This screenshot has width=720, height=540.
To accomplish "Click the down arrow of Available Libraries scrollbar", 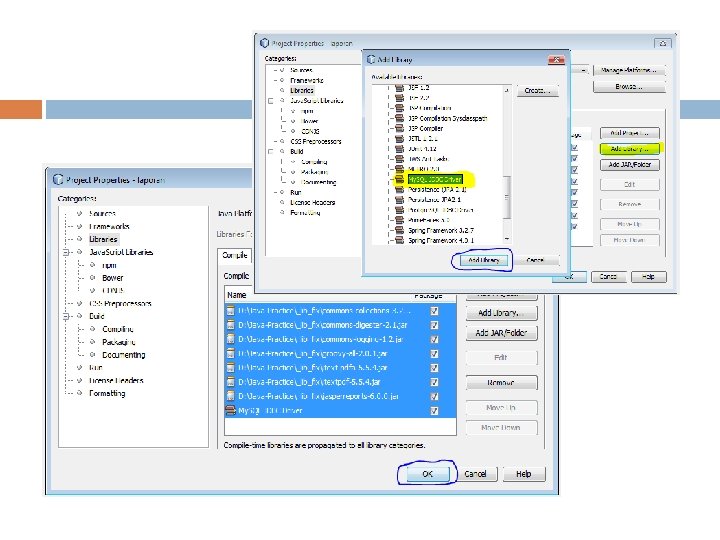I will pyautogui.click(x=506, y=239).
